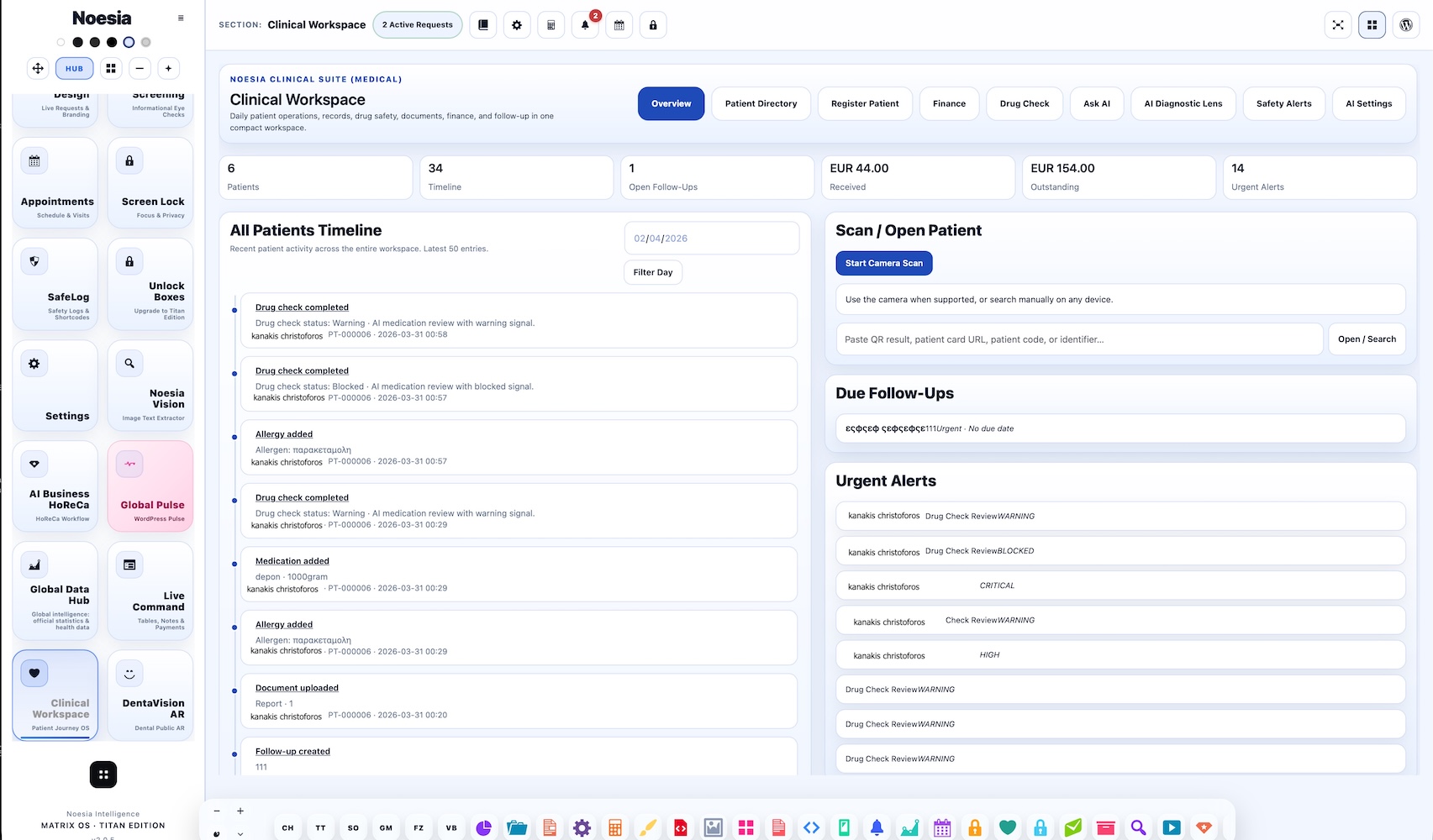Click the calculator icon in the section header

click(x=551, y=25)
